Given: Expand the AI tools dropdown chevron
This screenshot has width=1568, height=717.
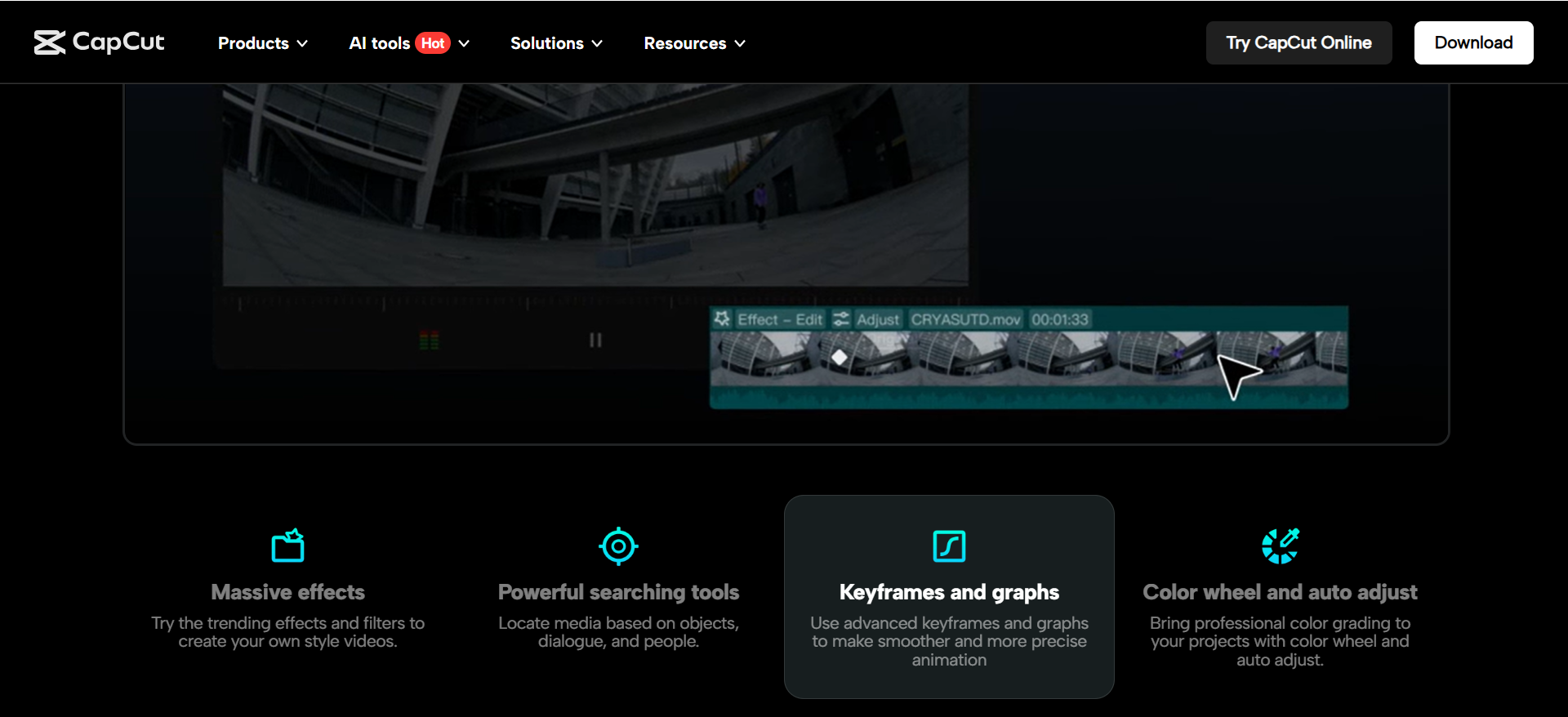Looking at the screenshot, I should (464, 43).
